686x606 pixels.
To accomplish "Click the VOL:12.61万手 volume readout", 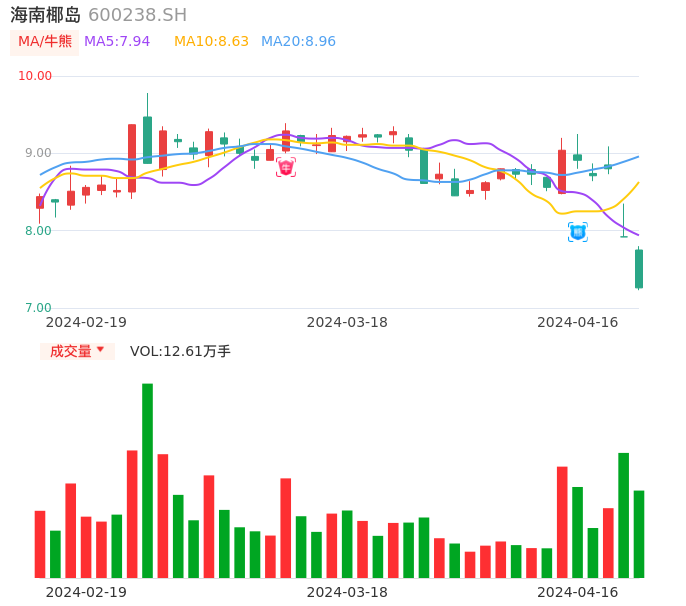I will pos(180,351).
